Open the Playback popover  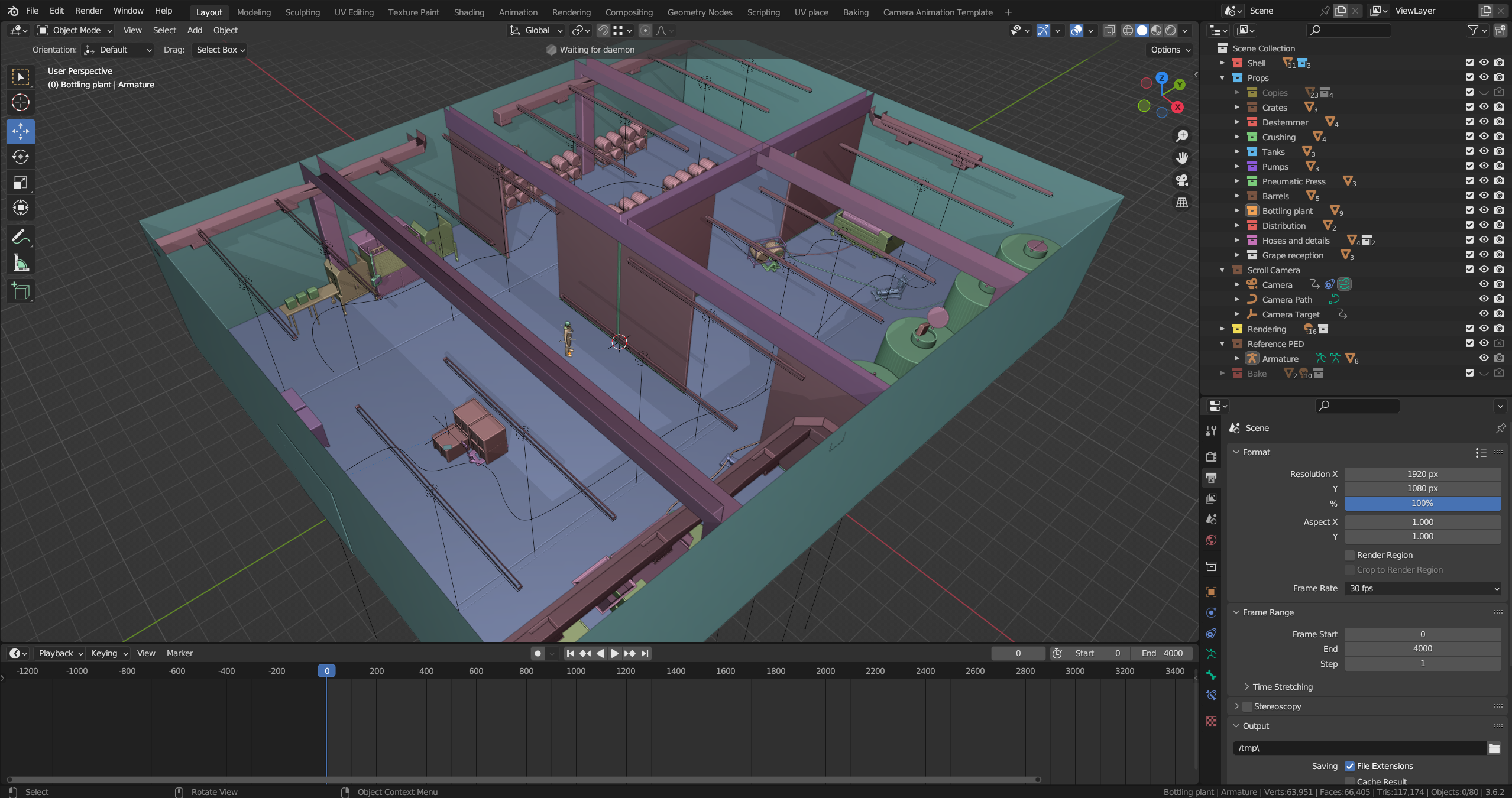(x=60, y=653)
